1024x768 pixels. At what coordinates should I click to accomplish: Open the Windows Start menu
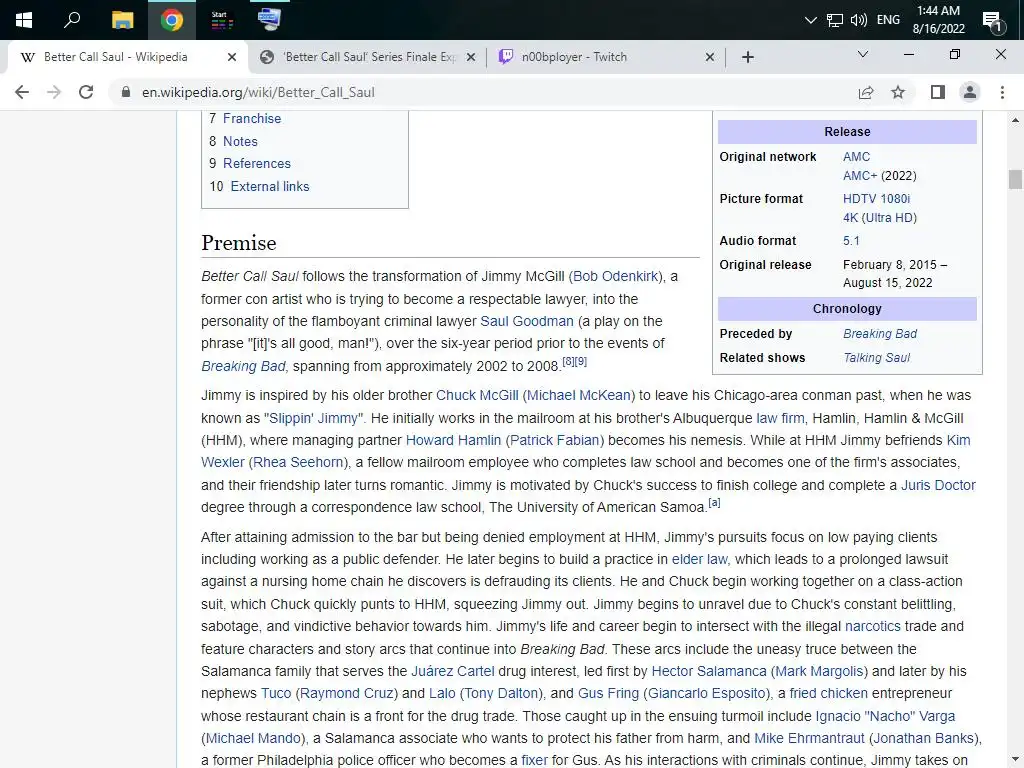pyautogui.click(x=24, y=20)
